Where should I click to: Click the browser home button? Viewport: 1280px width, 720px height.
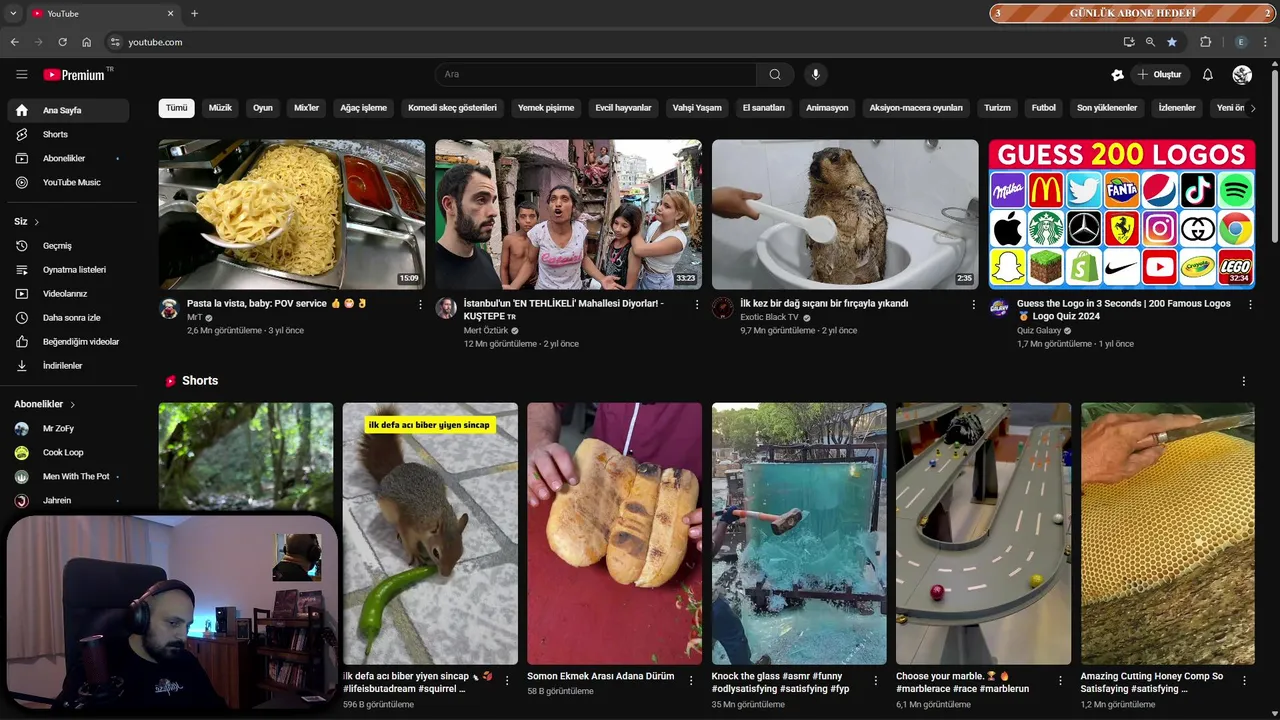click(87, 42)
